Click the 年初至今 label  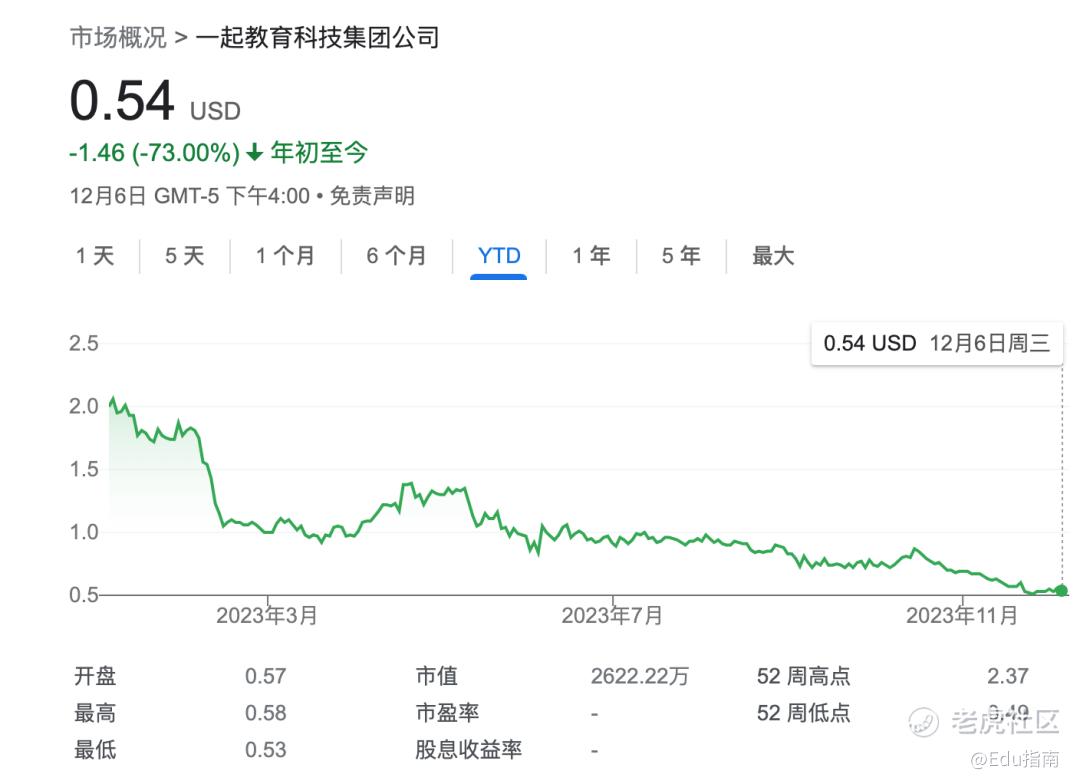click(x=319, y=152)
